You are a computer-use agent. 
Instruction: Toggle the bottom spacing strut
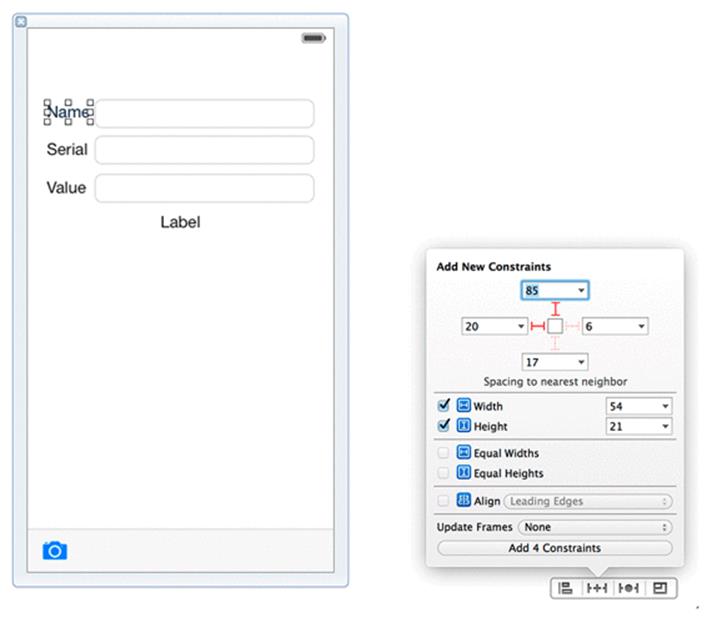coord(556,343)
